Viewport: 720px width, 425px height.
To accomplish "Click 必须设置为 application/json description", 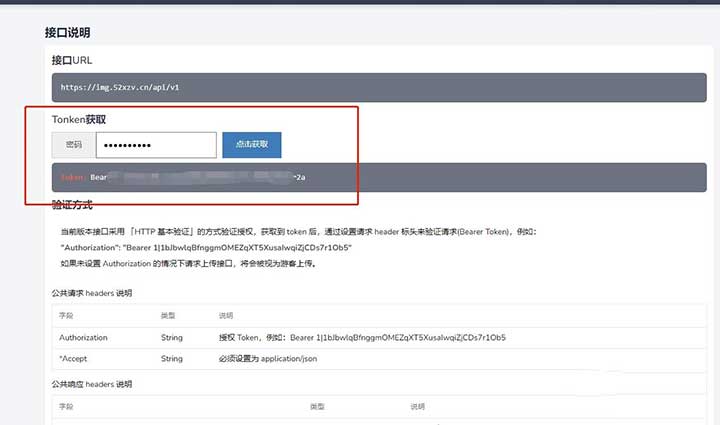I will click(x=268, y=358).
